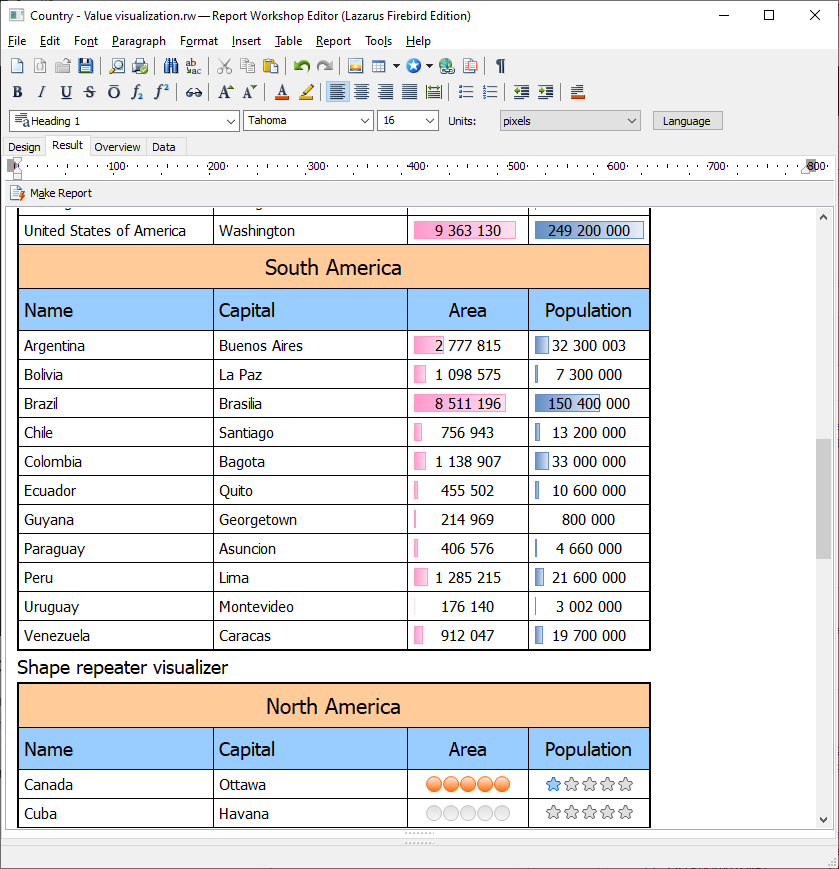Open the Heading 1 style dropdown
This screenshot has width=839, height=869.
230,121
